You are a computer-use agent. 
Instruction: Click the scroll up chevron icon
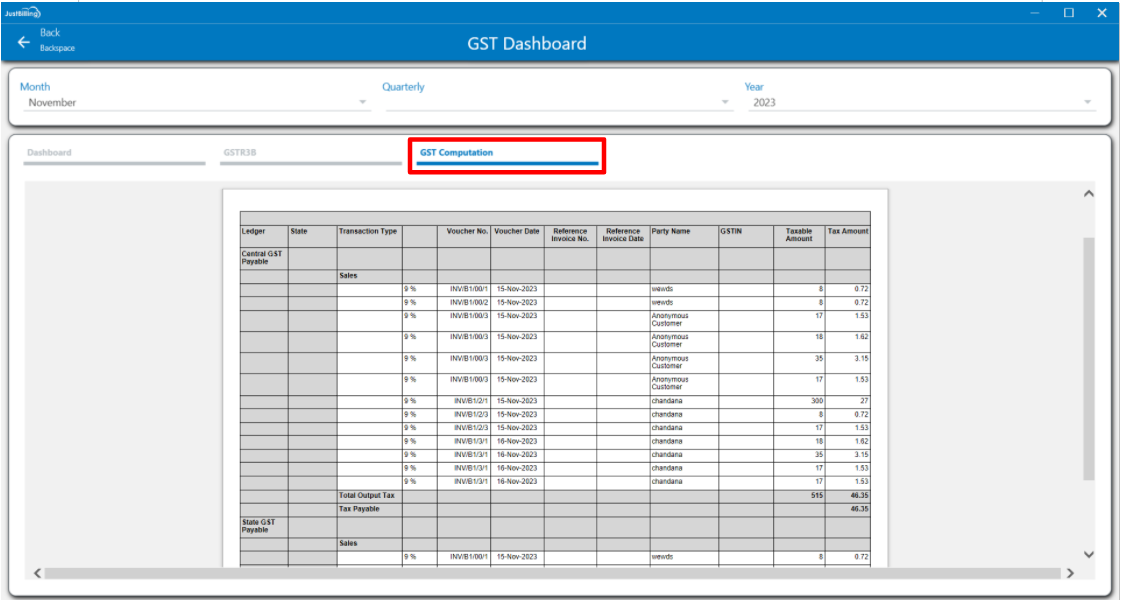(x=1089, y=193)
